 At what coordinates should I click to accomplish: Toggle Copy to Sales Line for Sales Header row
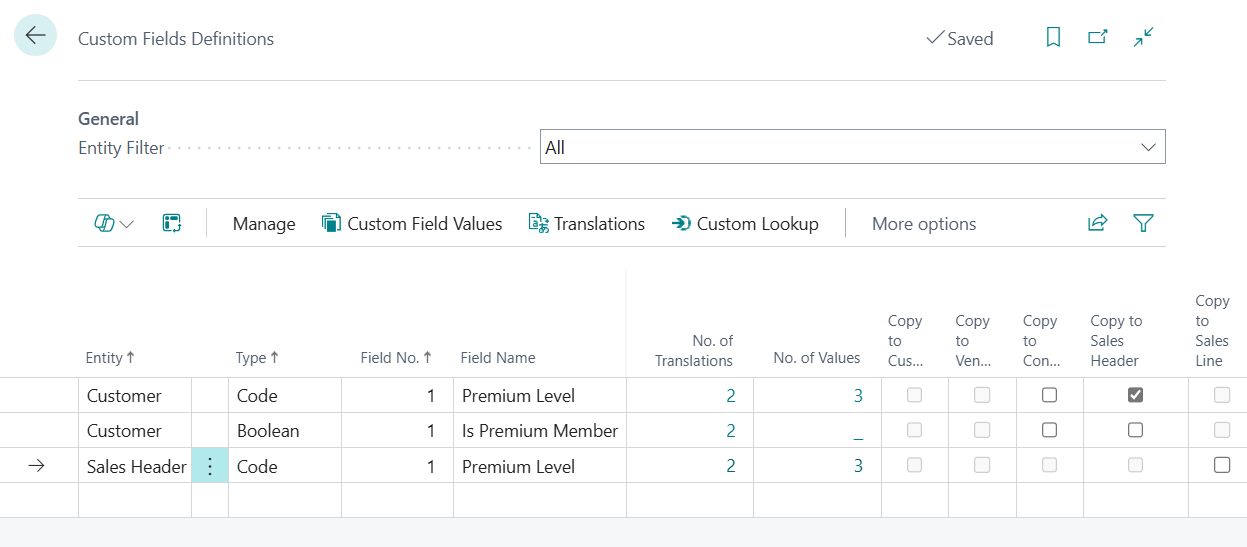[x=1221, y=465]
